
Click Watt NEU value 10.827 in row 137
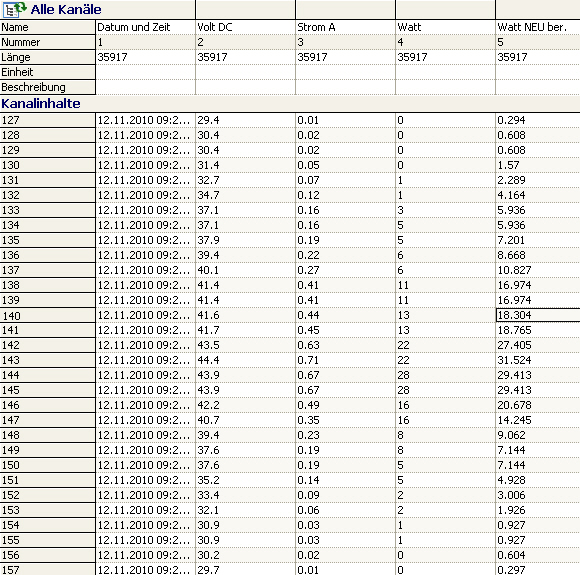pos(514,270)
